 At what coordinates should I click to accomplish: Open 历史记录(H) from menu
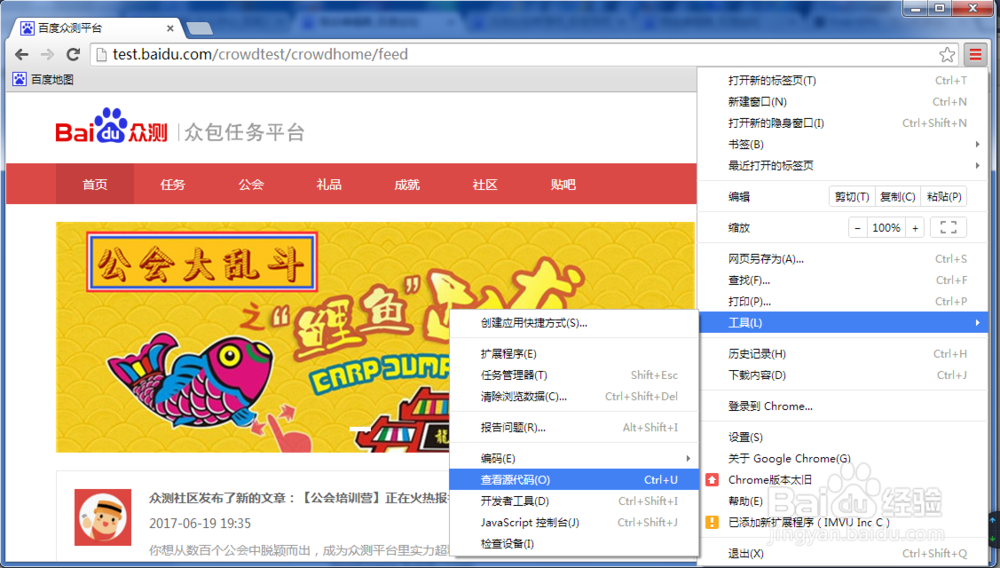coord(843,354)
